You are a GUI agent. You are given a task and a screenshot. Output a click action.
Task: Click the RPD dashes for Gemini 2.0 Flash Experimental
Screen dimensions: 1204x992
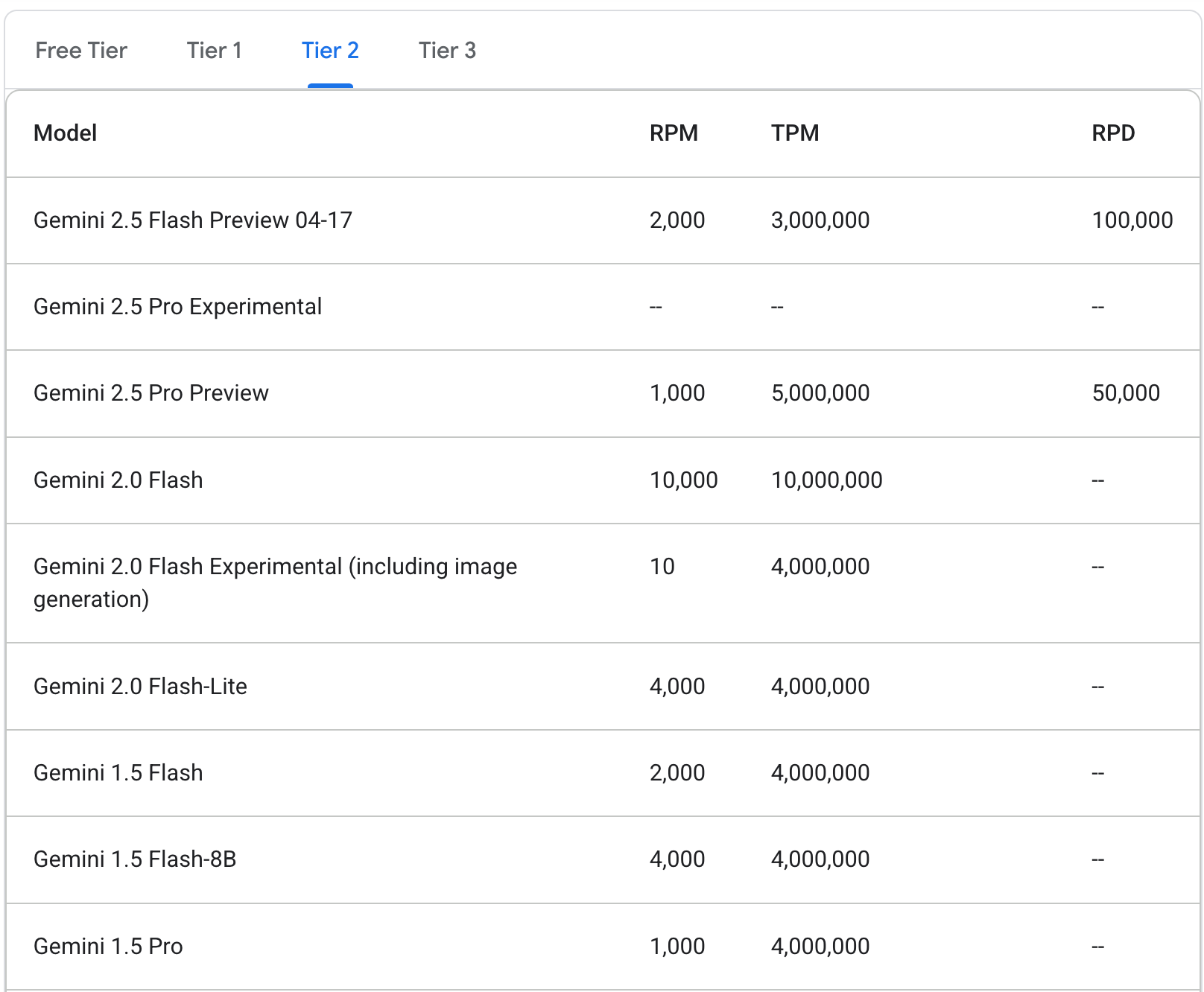tap(1097, 567)
